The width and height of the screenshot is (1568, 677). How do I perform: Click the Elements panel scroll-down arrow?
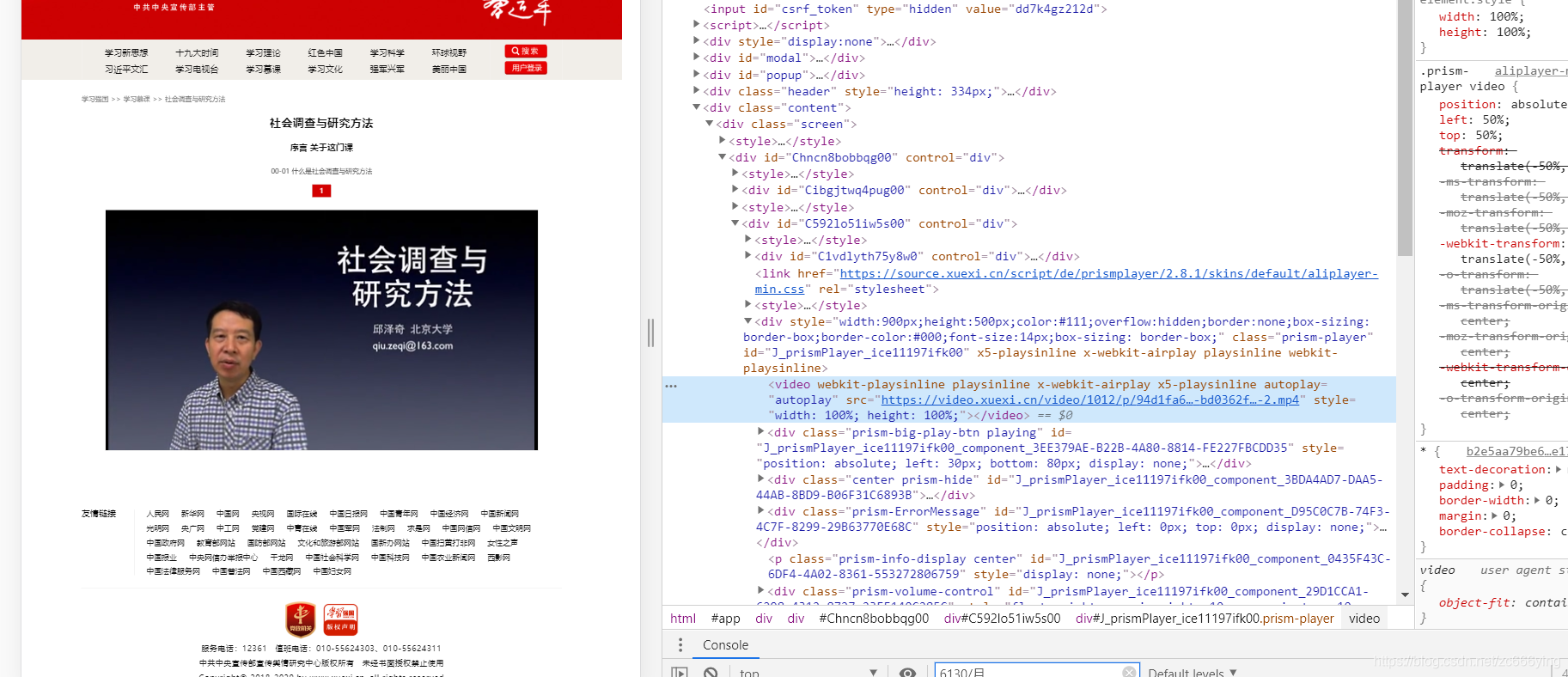(x=1405, y=595)
